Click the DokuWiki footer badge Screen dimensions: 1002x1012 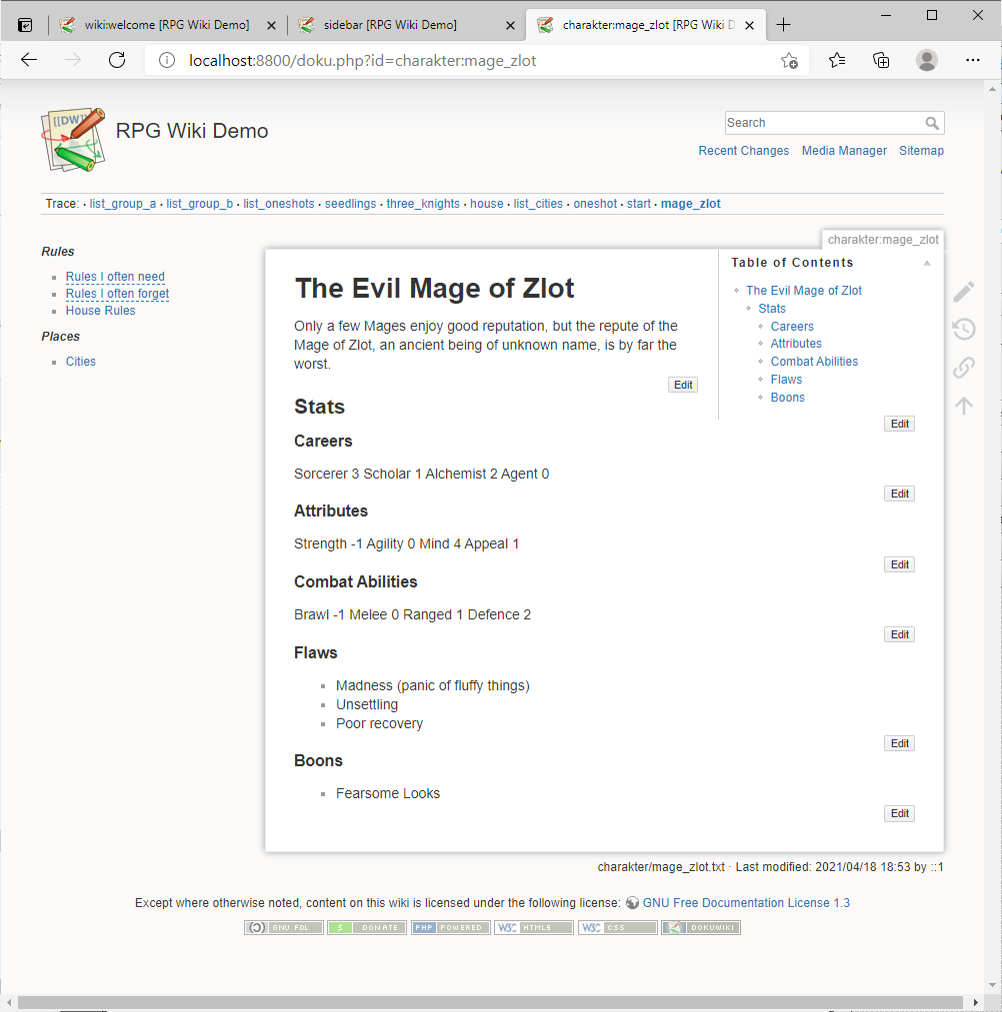pyautogui.click(x=701, y=927)
